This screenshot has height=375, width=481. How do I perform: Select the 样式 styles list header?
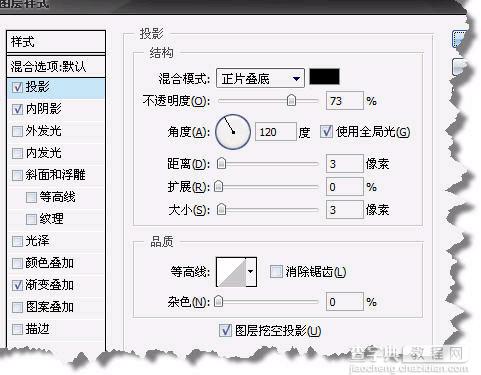click(x=56, y=42)
